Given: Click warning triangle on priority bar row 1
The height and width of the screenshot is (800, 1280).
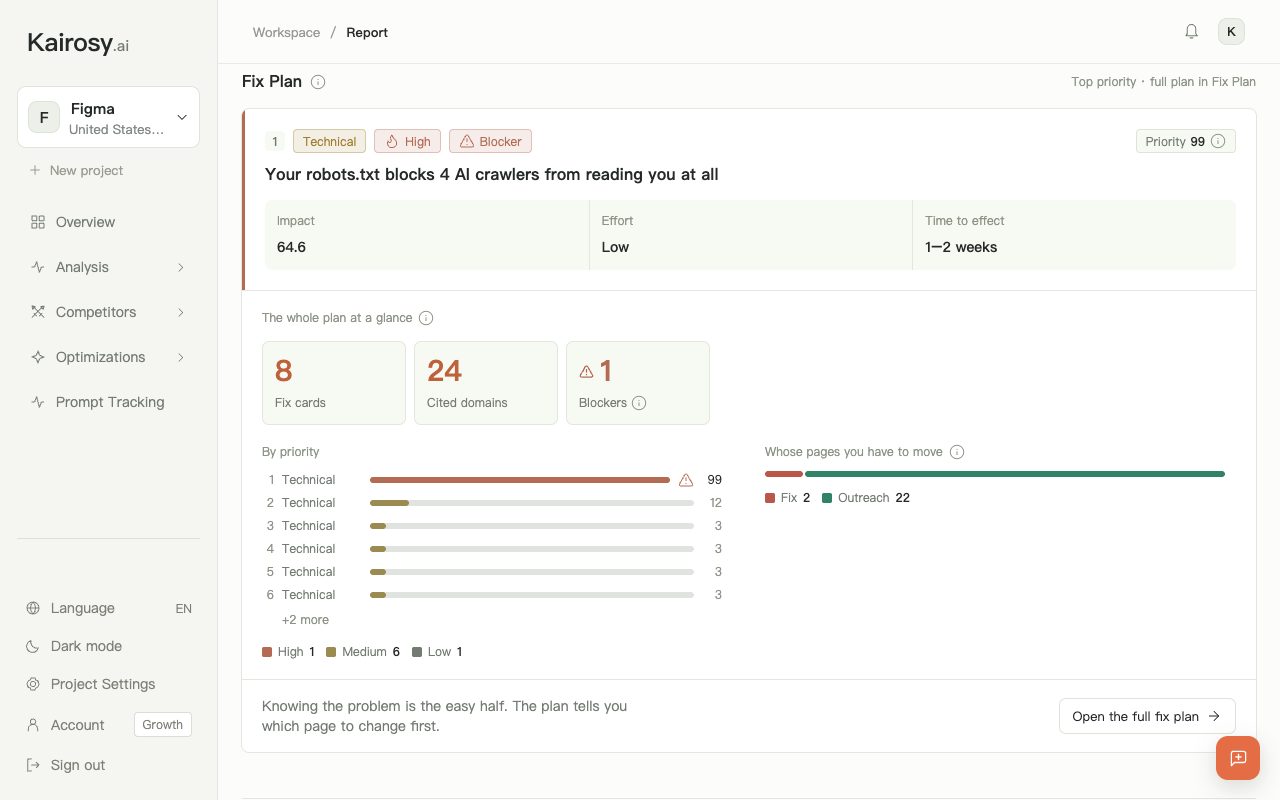Looking at the screenshot, I should [x=686, y=480].
